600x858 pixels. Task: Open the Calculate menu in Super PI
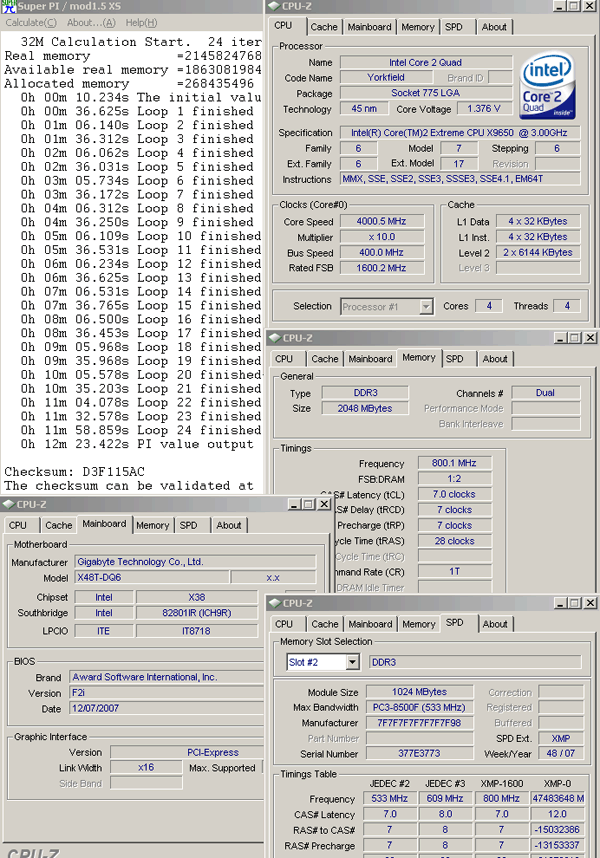point(31,23)
